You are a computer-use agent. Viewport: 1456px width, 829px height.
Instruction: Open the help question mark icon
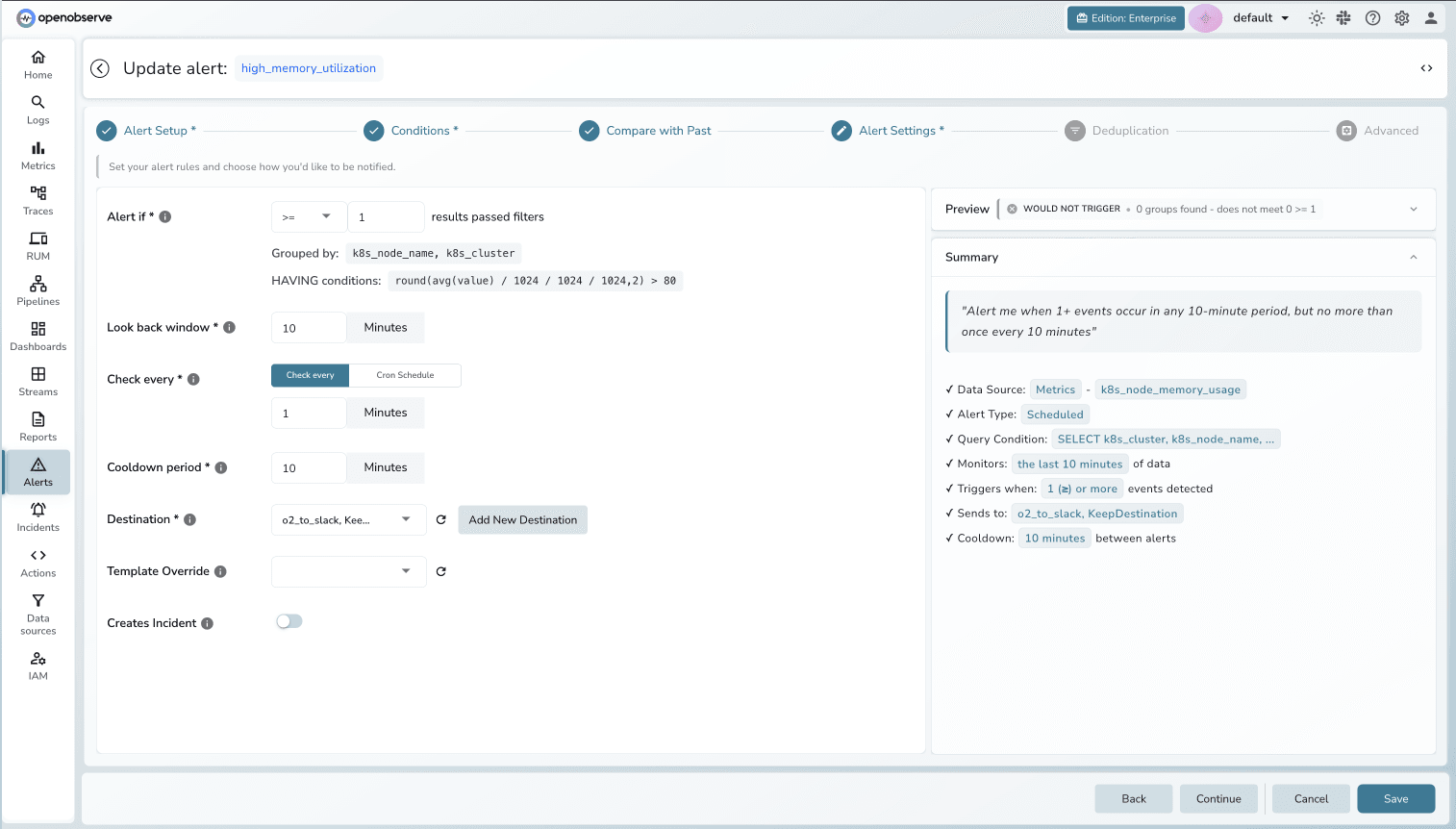point(1372,18)
